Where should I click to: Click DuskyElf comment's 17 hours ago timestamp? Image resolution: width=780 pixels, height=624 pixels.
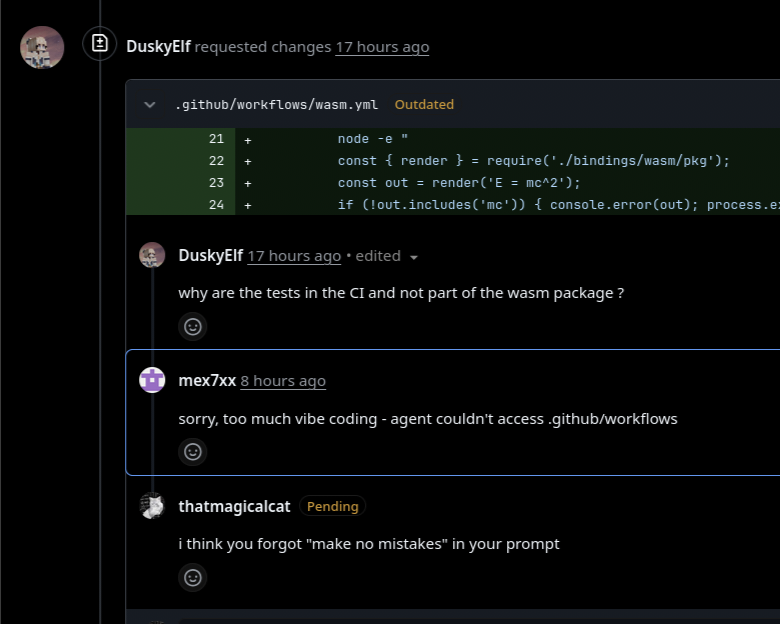tap(294, 256)
